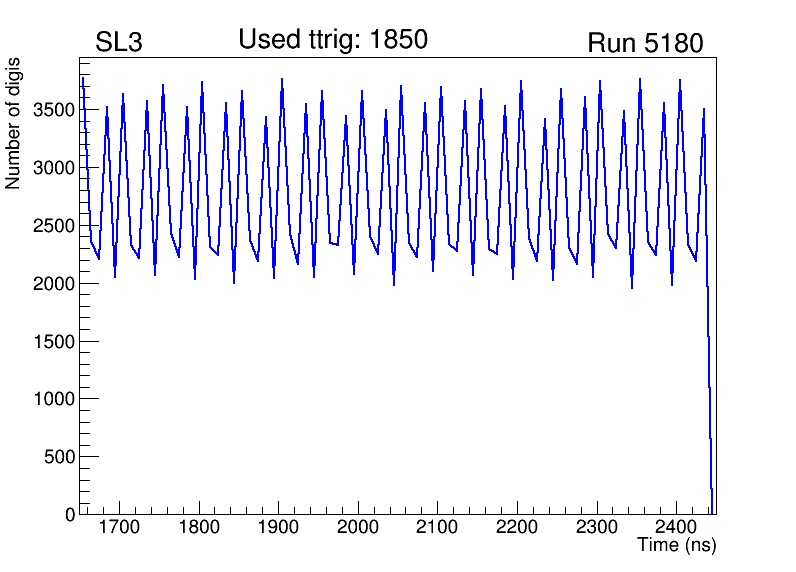Image resolution: width=796 pixels, height=572 pixels.
Task: Select the 1800 x-axis tick label
Action: point(199,527)
